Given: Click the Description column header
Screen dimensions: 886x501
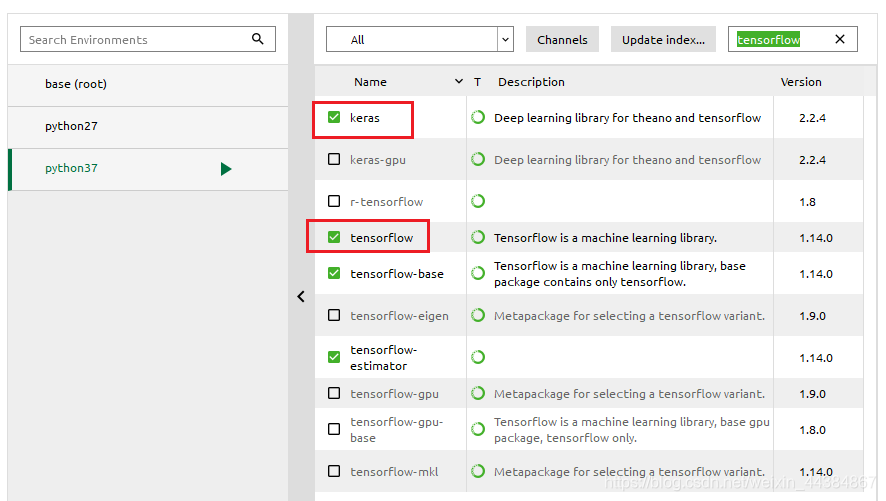Looking at the screenshot, I should [531, 82].
